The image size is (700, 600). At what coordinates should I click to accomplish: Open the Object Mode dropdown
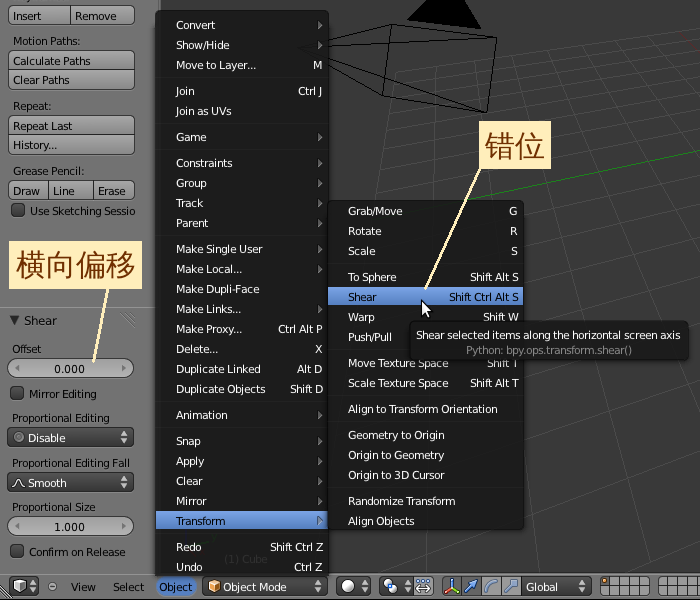265,586
